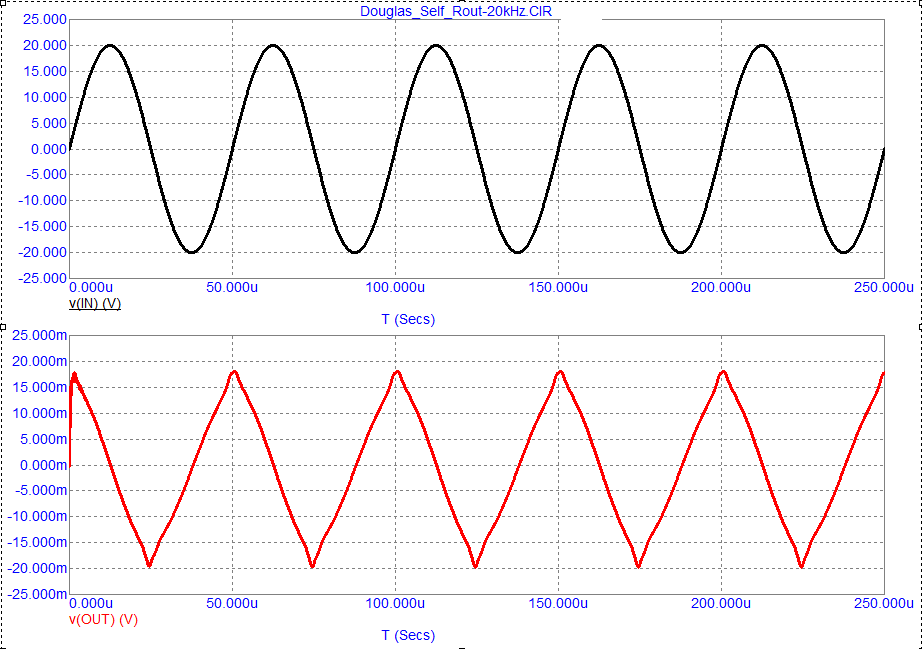Click 200.000u on the upper plot time axis
This screenshot has height=649, width=922.
[x=721, y=287]
